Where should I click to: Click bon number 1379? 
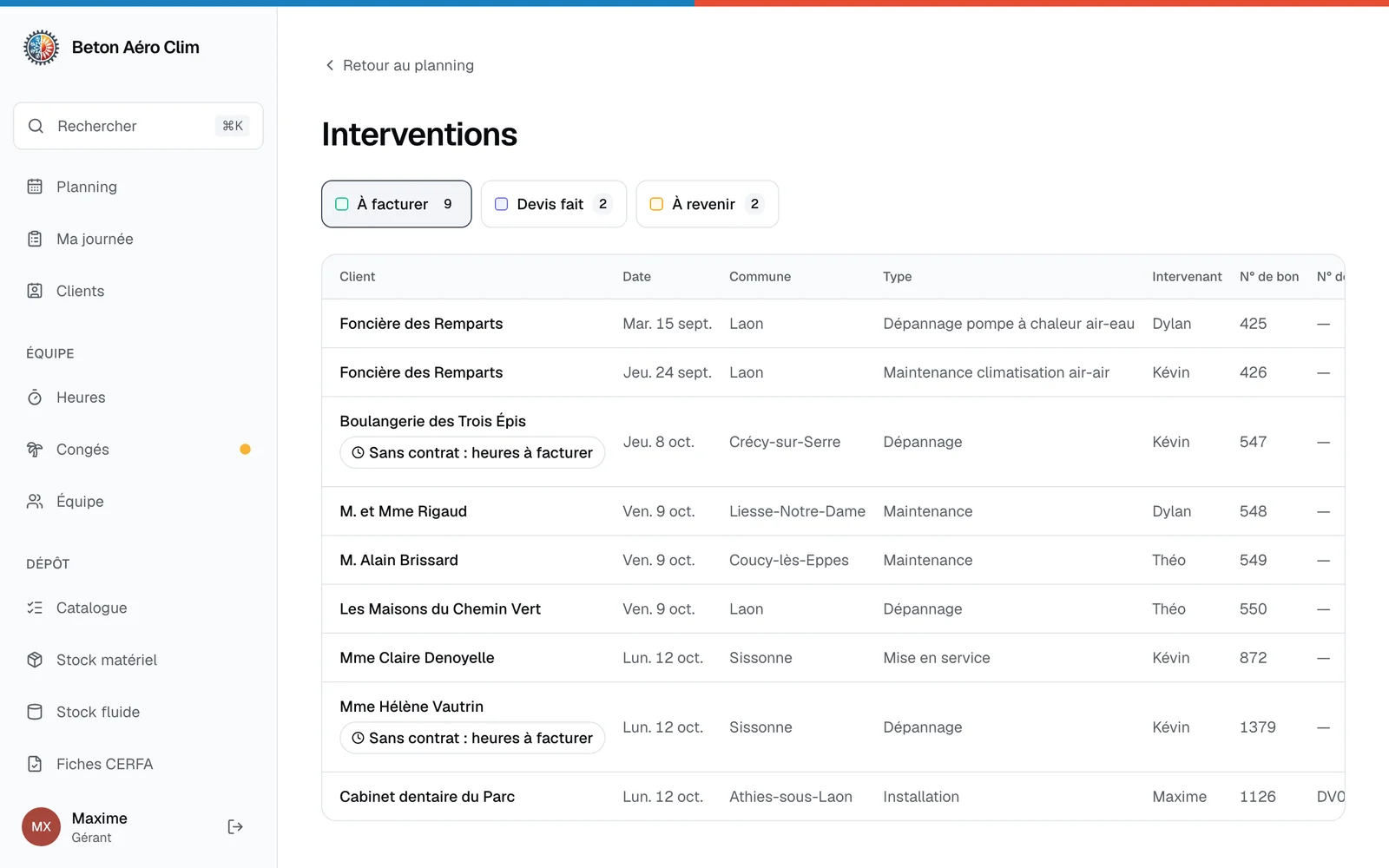tap(1258, 727)
